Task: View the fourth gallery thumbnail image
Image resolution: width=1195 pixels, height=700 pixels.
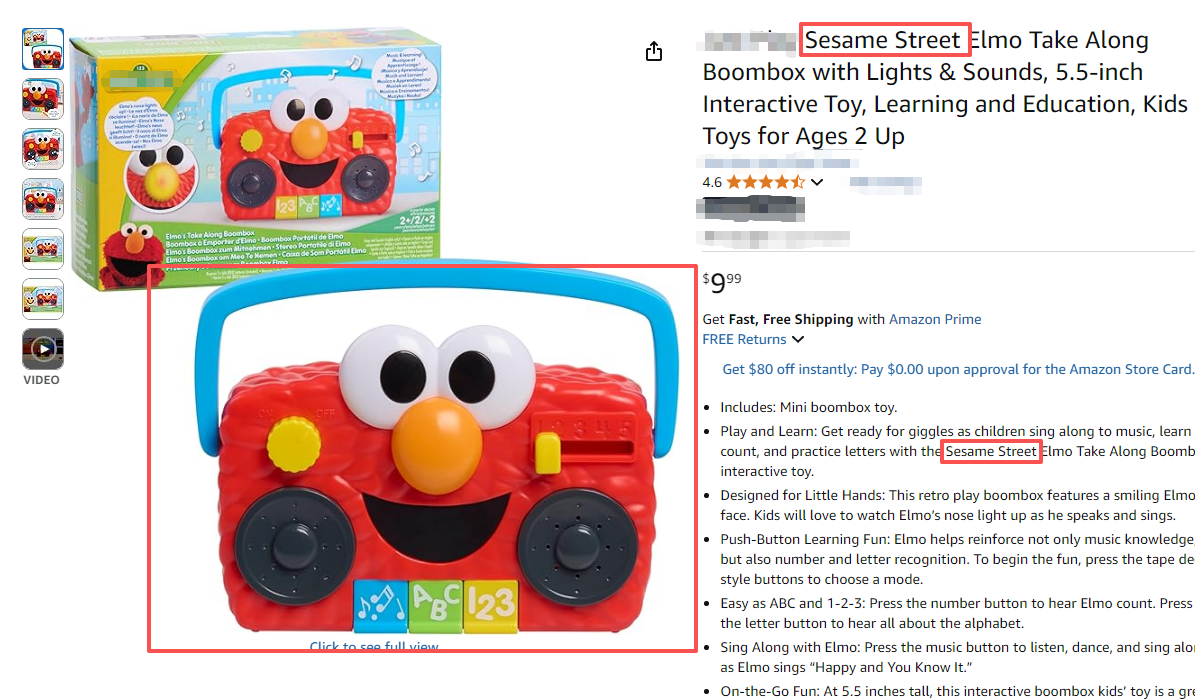Action: 43,199
